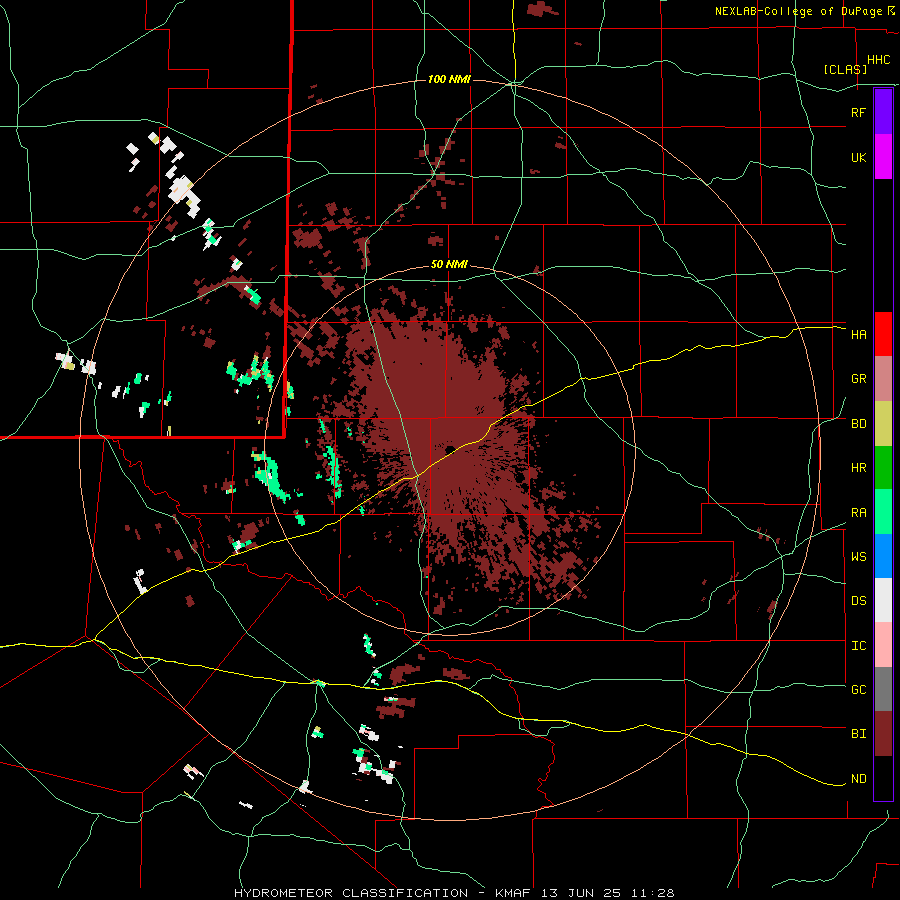The image size is (900, 900).
Task: Click the pink IC ice crystals swatch
Action: click(x=883, y=645)
